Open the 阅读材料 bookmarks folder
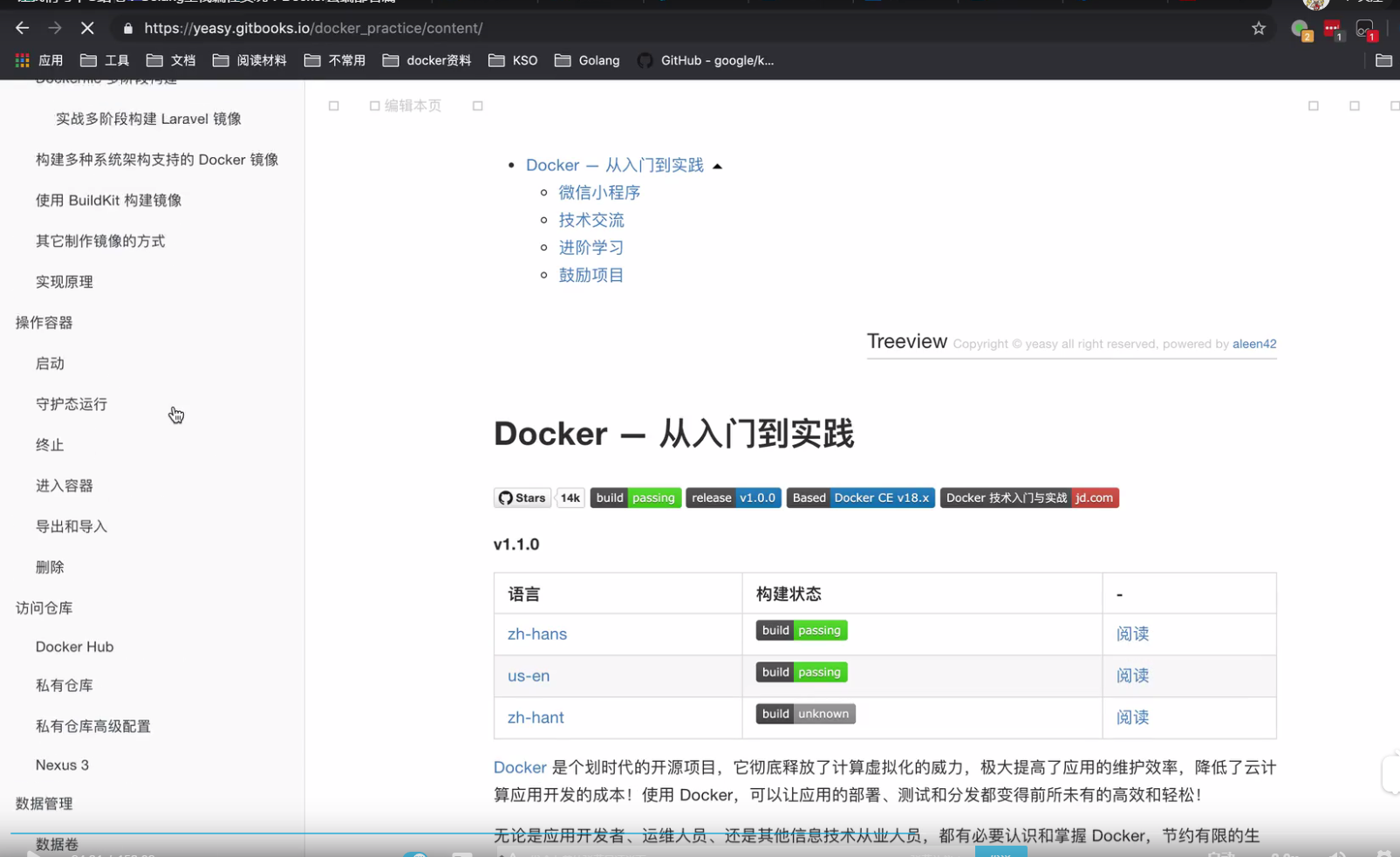The height and width of the screenshot is (857, 1400). (x=249, y=60)
